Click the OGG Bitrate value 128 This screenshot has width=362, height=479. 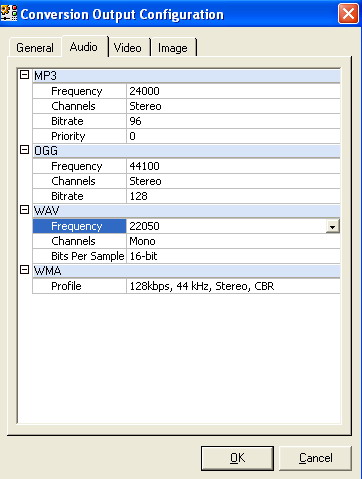click(233, 196)
